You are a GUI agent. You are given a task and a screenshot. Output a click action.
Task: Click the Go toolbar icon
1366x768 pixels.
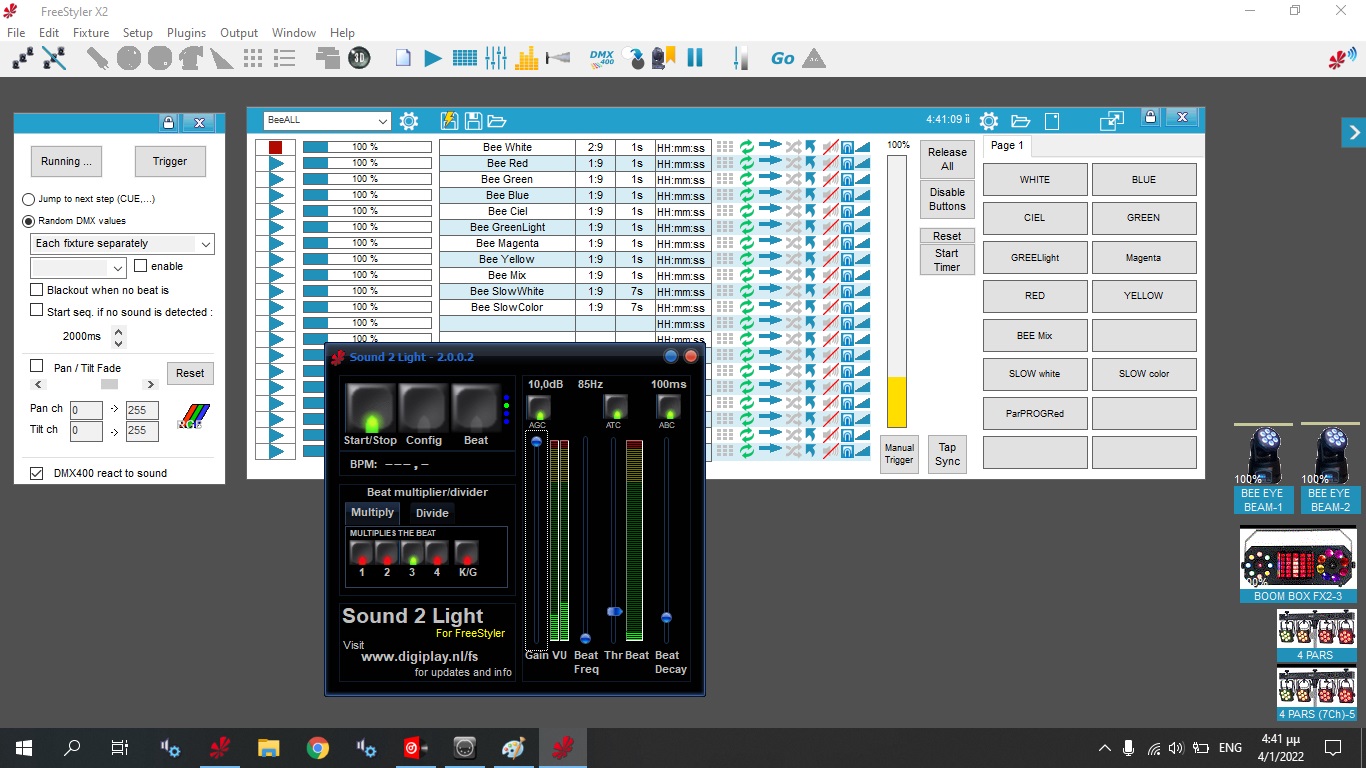click(783, 58)
